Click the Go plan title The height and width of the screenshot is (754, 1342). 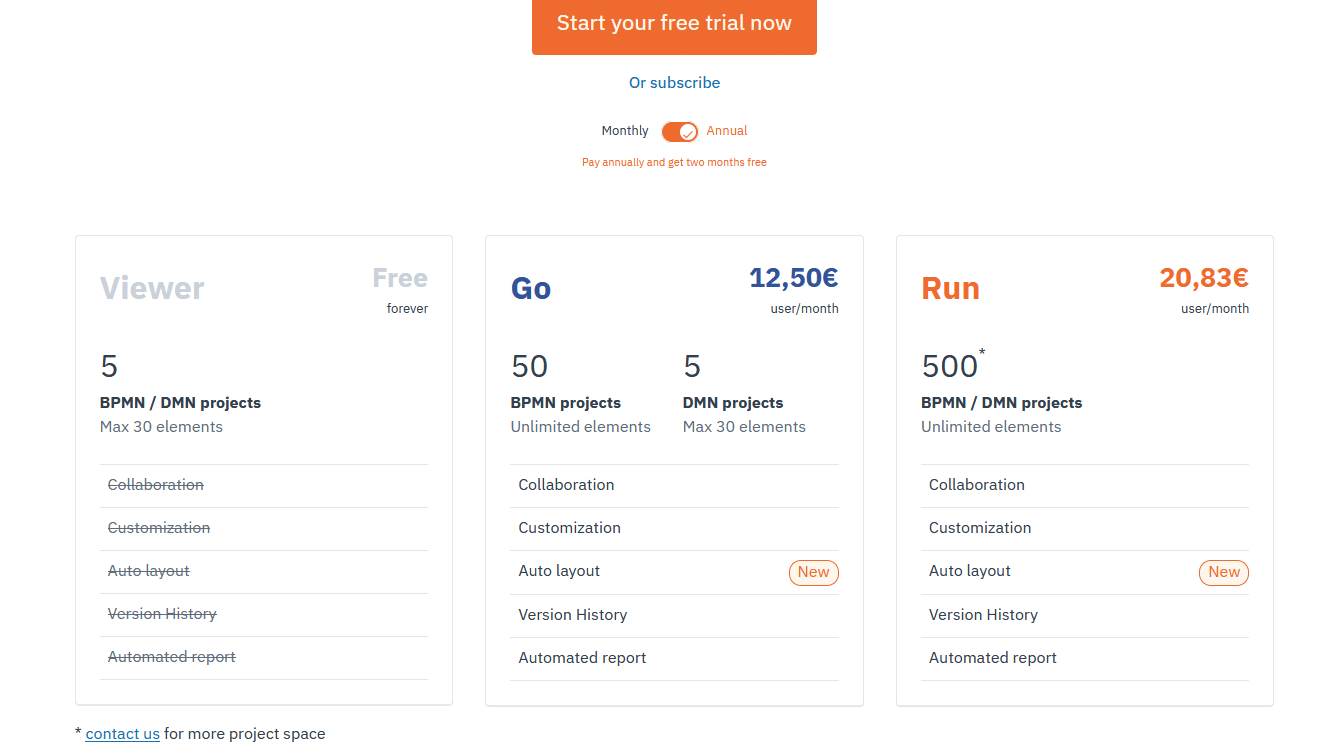531,288
